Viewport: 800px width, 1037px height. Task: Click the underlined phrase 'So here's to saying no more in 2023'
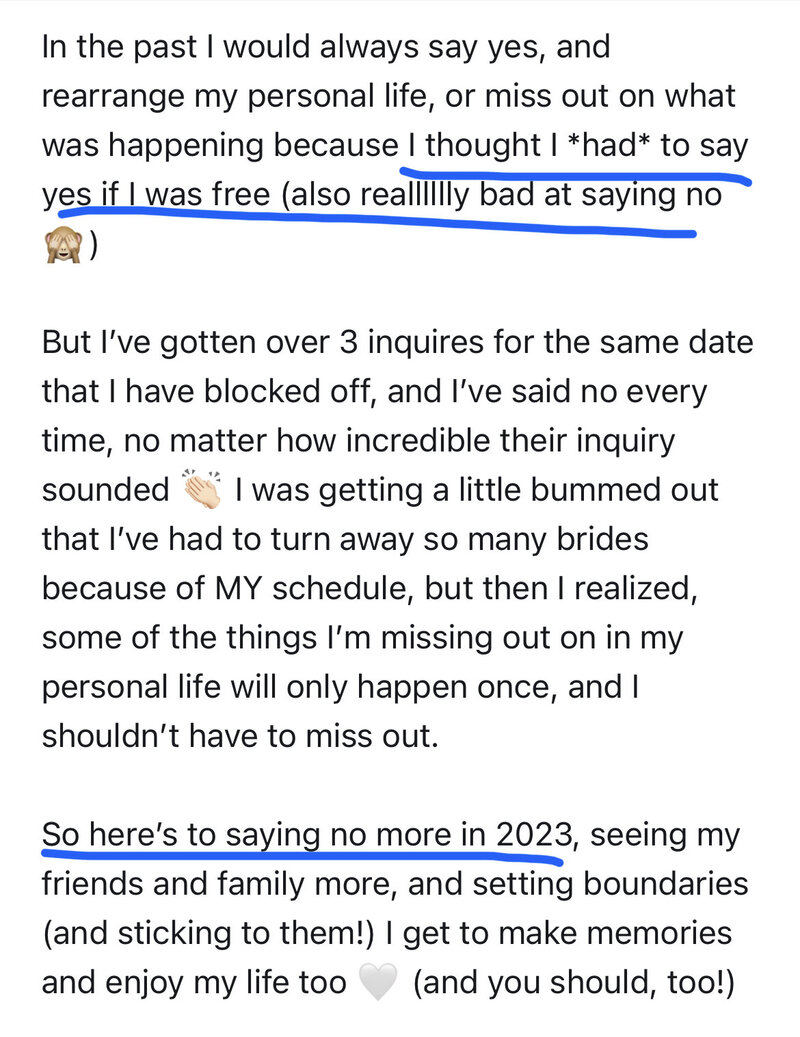click(307, 835)
